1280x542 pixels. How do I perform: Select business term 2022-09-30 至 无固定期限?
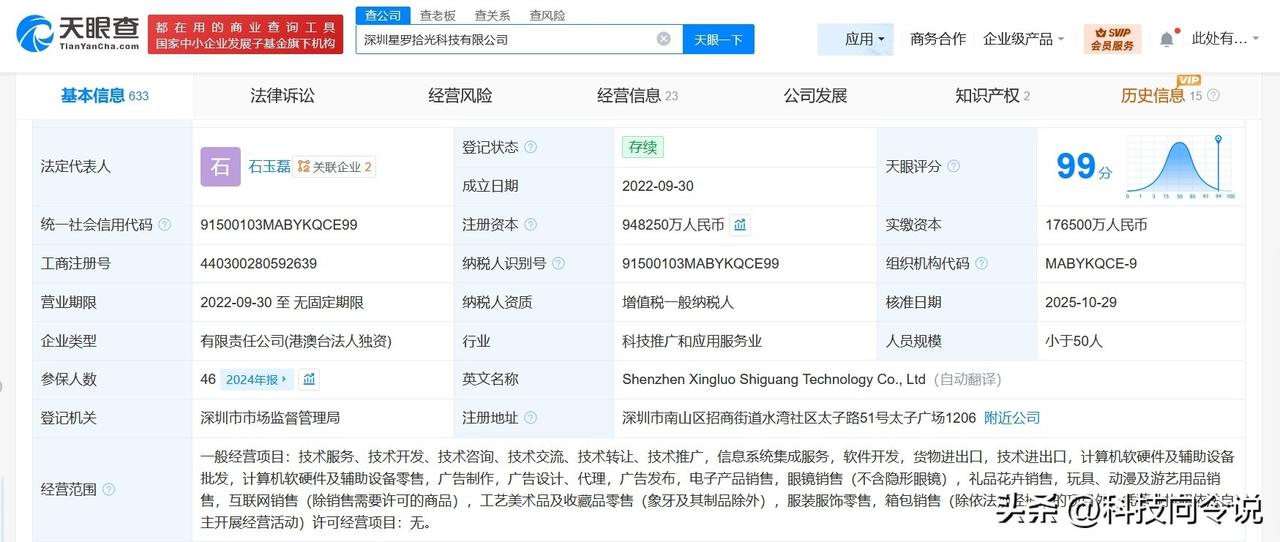click(x=282, y=302)
